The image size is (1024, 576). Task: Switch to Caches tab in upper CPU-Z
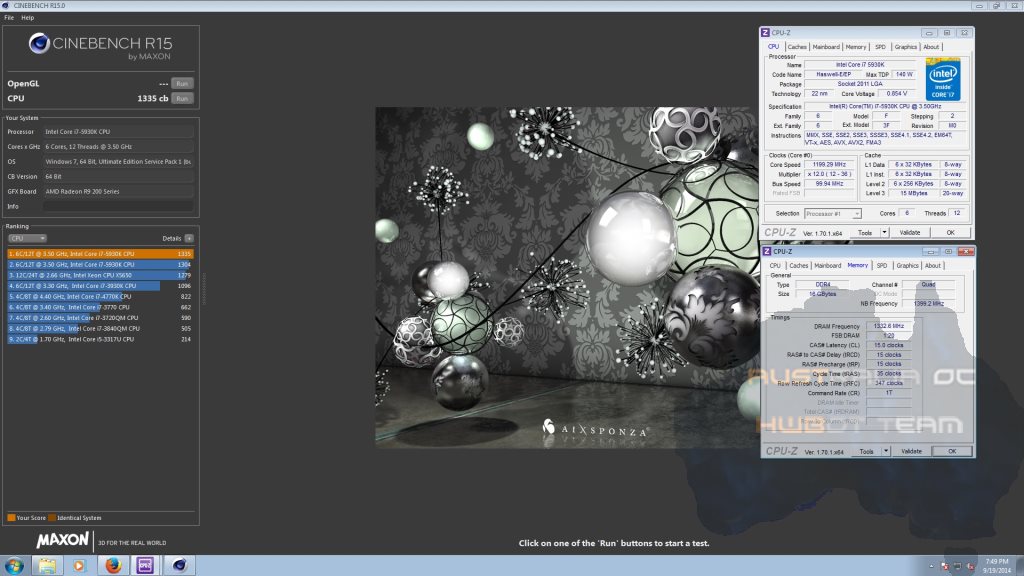797,47
